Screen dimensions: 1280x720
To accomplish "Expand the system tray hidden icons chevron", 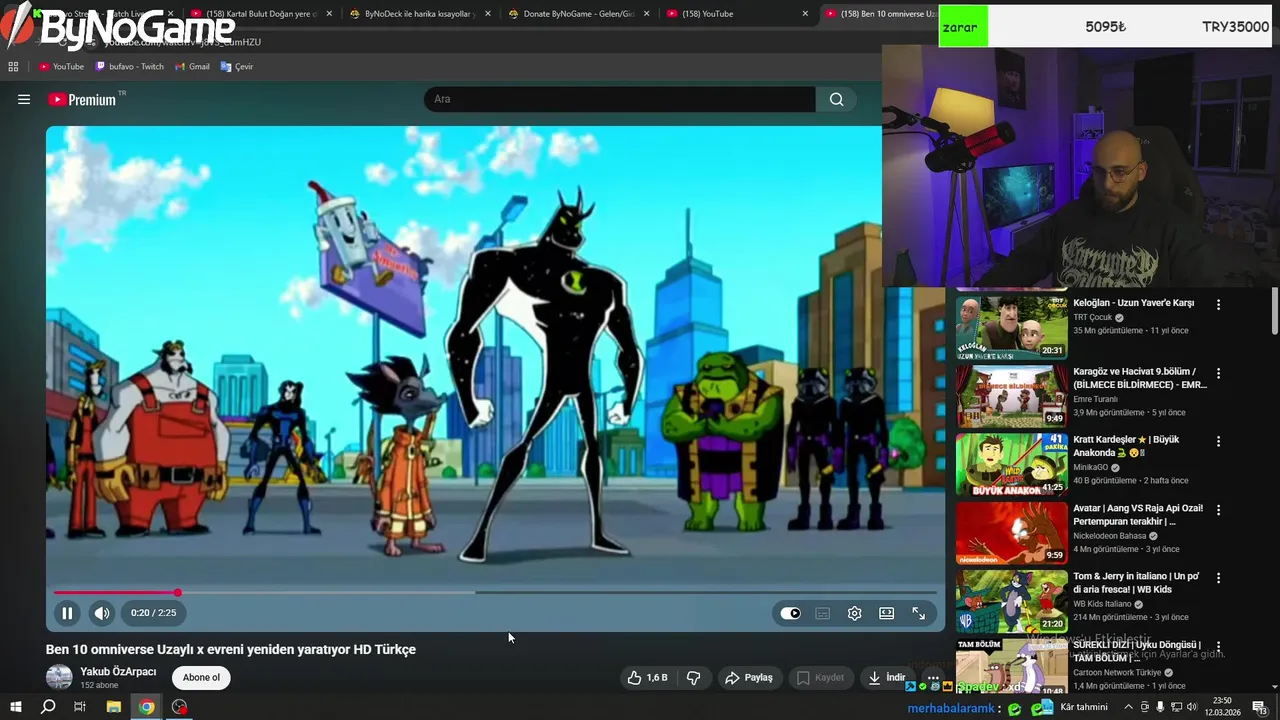I will pos(1128,707).
